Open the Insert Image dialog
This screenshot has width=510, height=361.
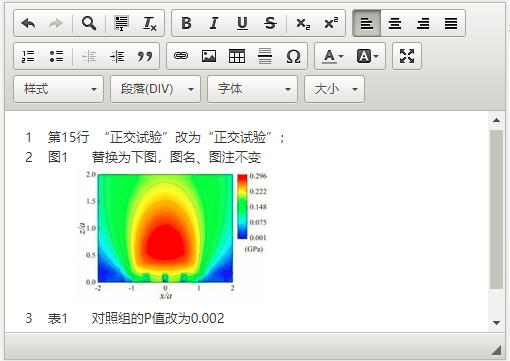click(x=209, y=56)
